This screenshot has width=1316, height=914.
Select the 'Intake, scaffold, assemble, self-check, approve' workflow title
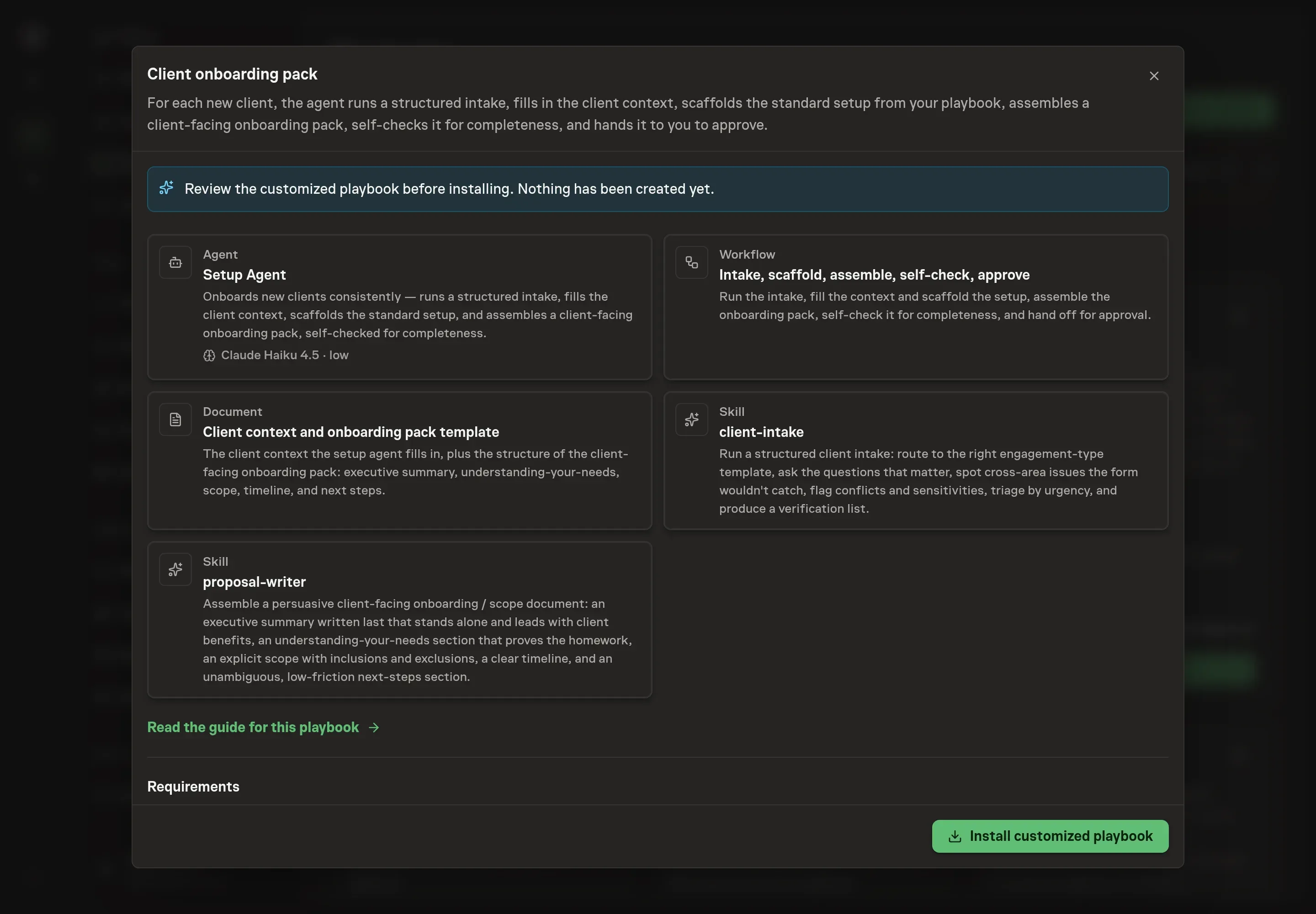(x=874, y=275)
